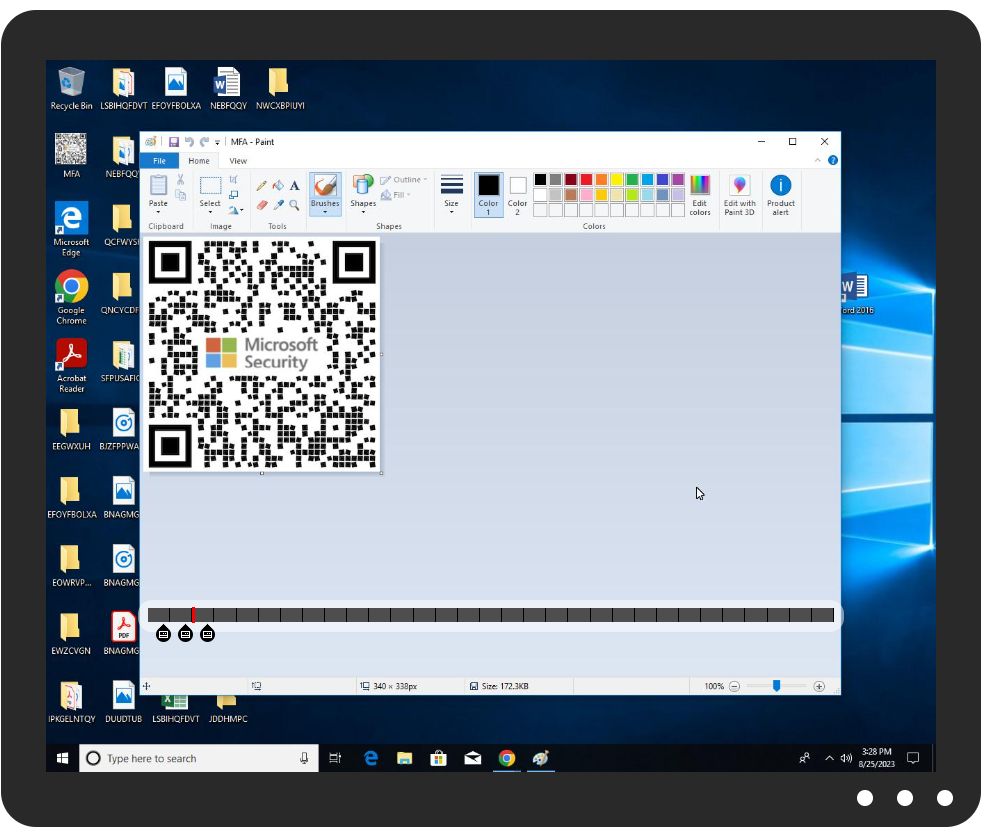Open Acrobat Reader desktop shortcut
The image size is (986, 835).
[71, 366]
